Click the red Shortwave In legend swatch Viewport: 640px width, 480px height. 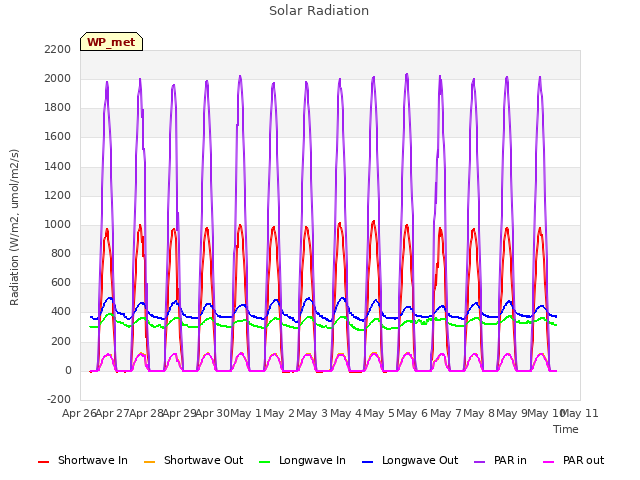pyautogui.click(x=43, y=462)
